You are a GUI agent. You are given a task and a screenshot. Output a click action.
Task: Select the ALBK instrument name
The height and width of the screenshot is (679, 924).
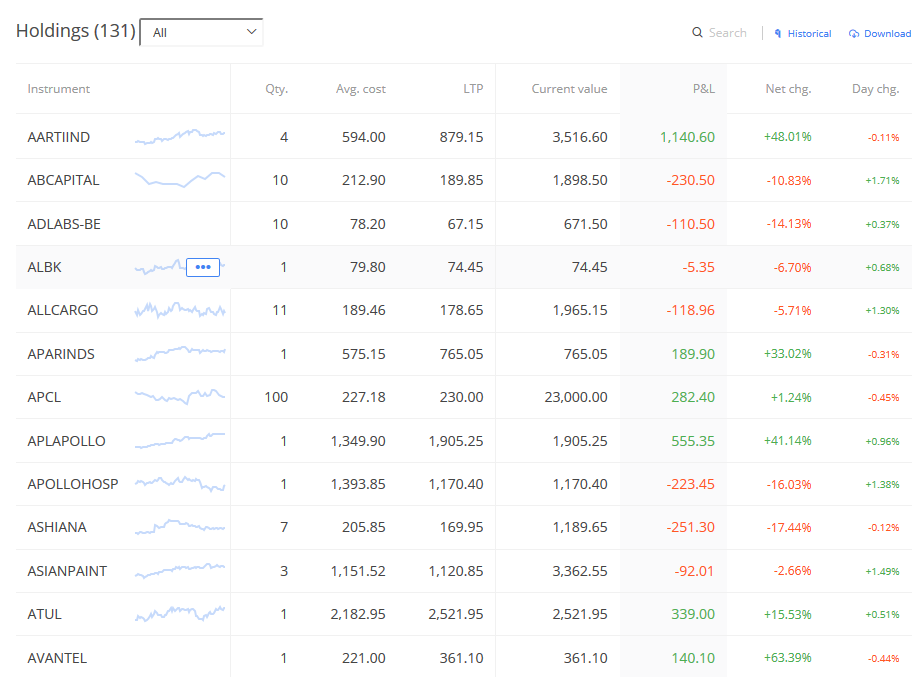click(44, 268)
